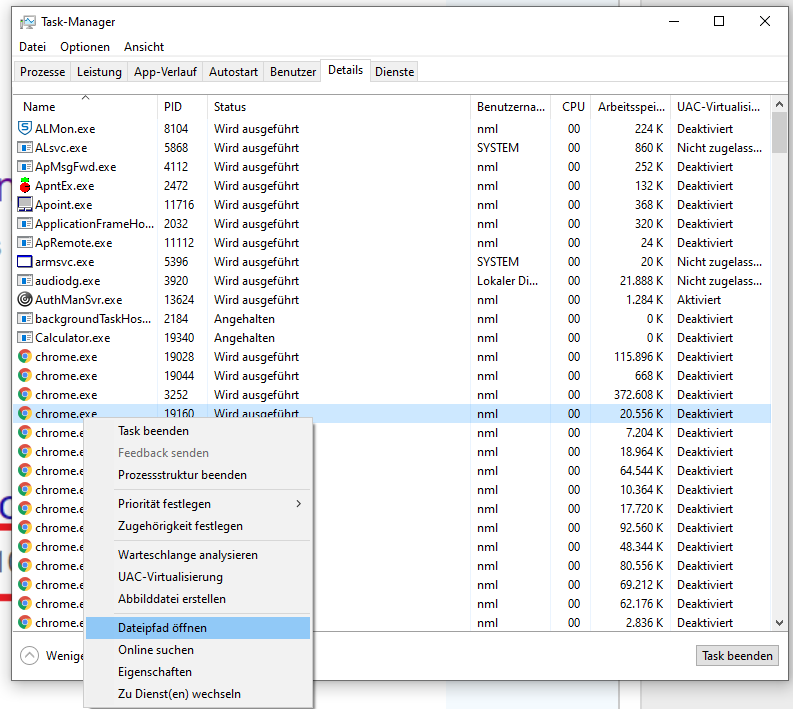The width and height of the screenshot is (793, 709).
Task: Click the armsvc.exe window icon
Action: (x=25, y=261)
